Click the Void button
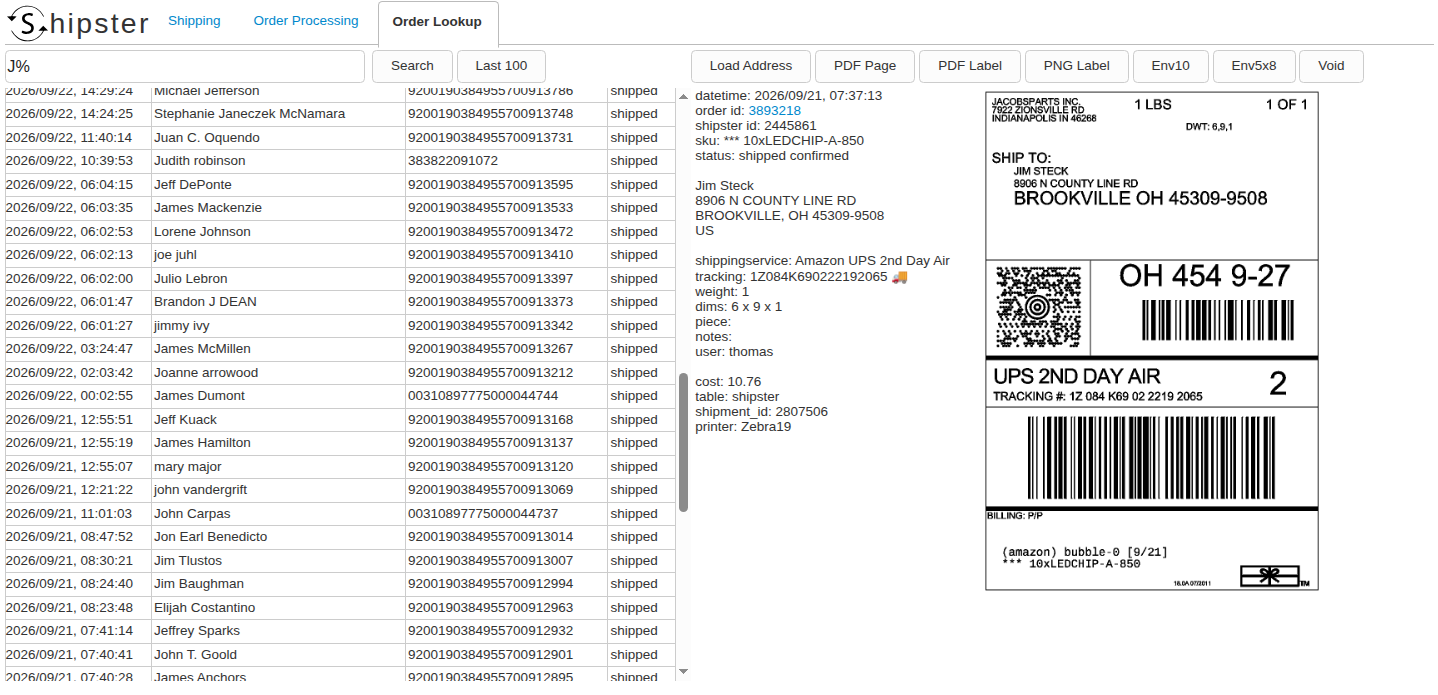Viewport: 1438px width, 695px height. coord(1331,66)
